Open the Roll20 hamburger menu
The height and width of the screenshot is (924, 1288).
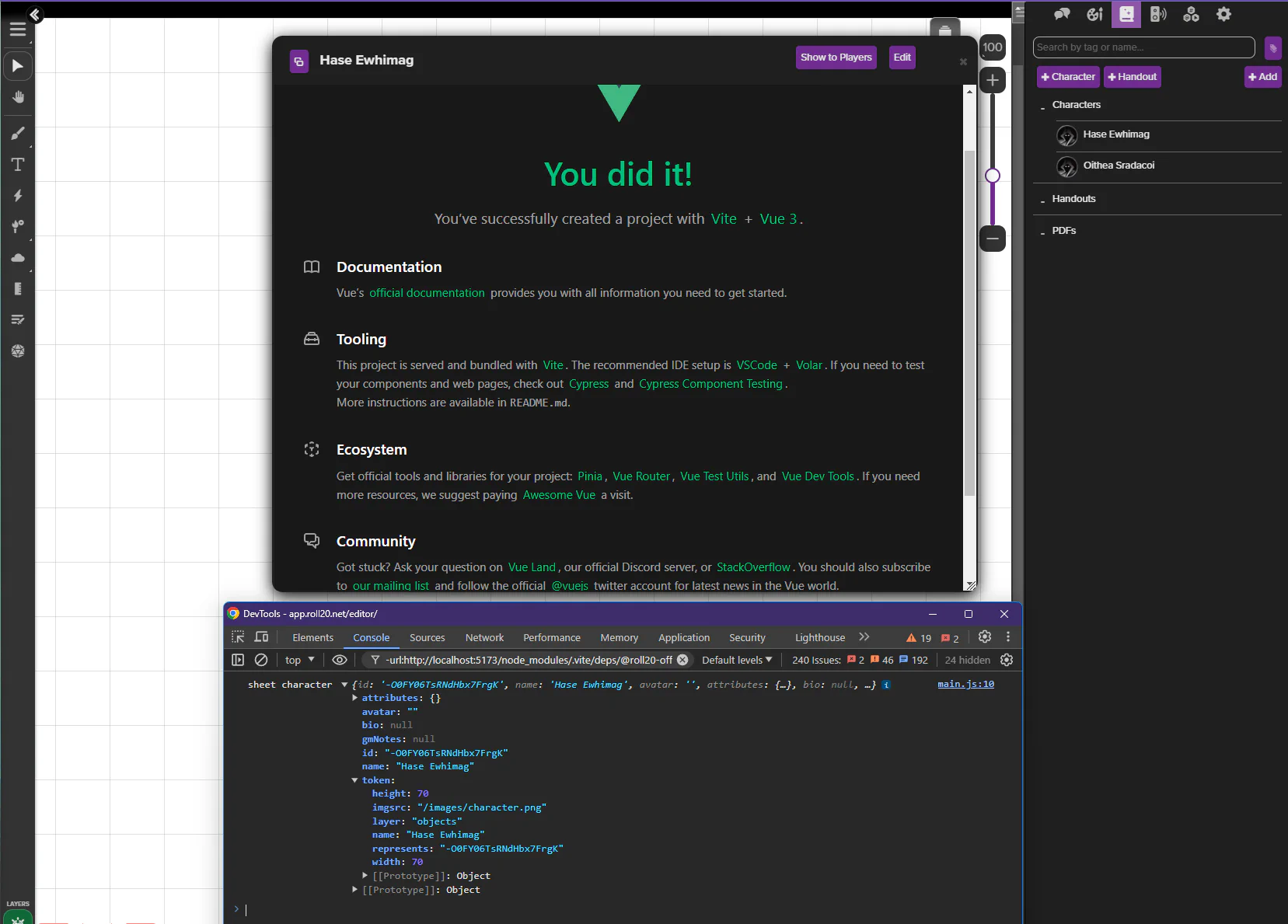(18, 30)
